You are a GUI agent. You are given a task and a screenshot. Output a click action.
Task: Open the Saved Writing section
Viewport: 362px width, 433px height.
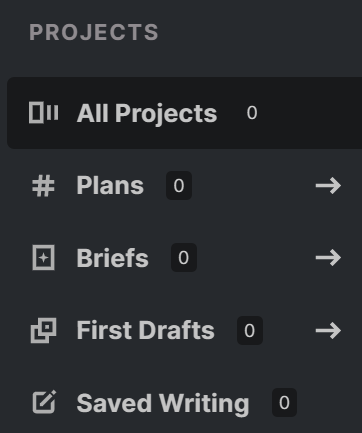pos(163,403)
